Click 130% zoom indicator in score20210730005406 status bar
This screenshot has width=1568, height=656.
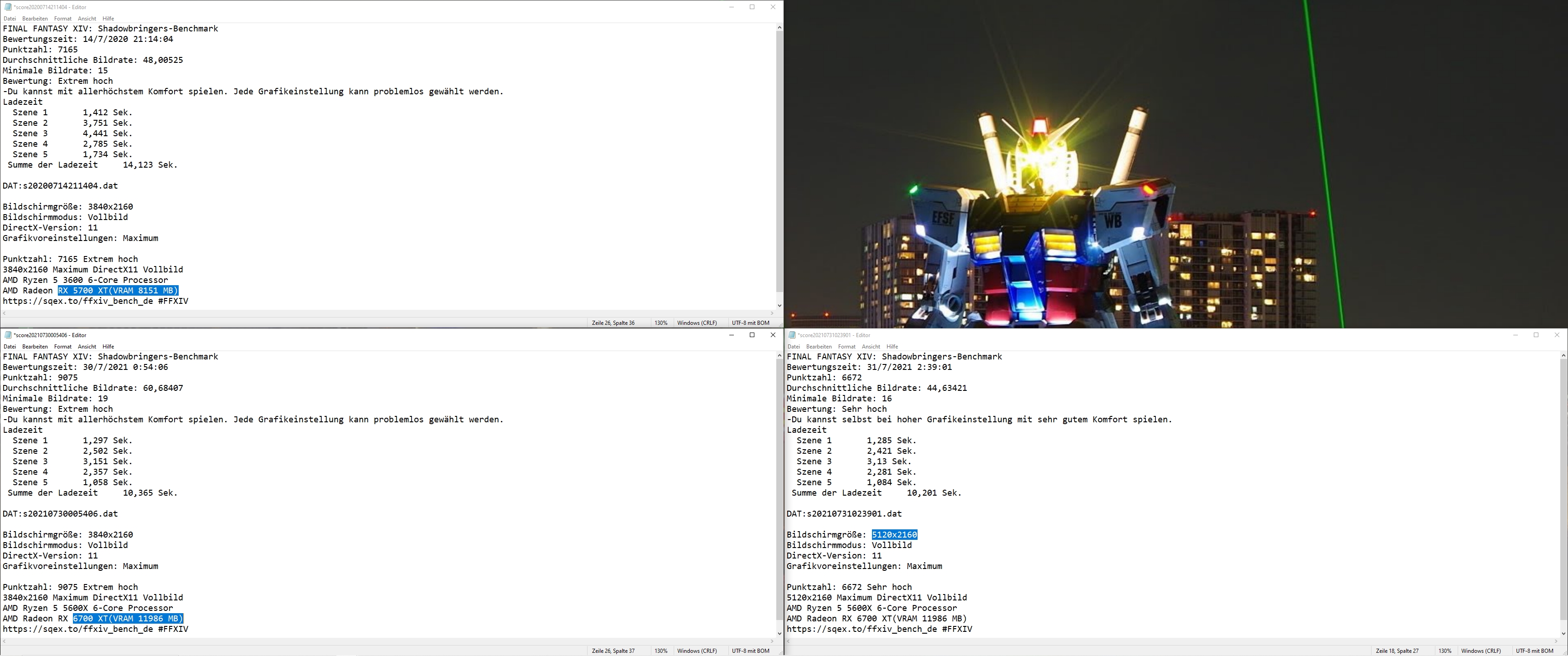(x=661, y=651)
